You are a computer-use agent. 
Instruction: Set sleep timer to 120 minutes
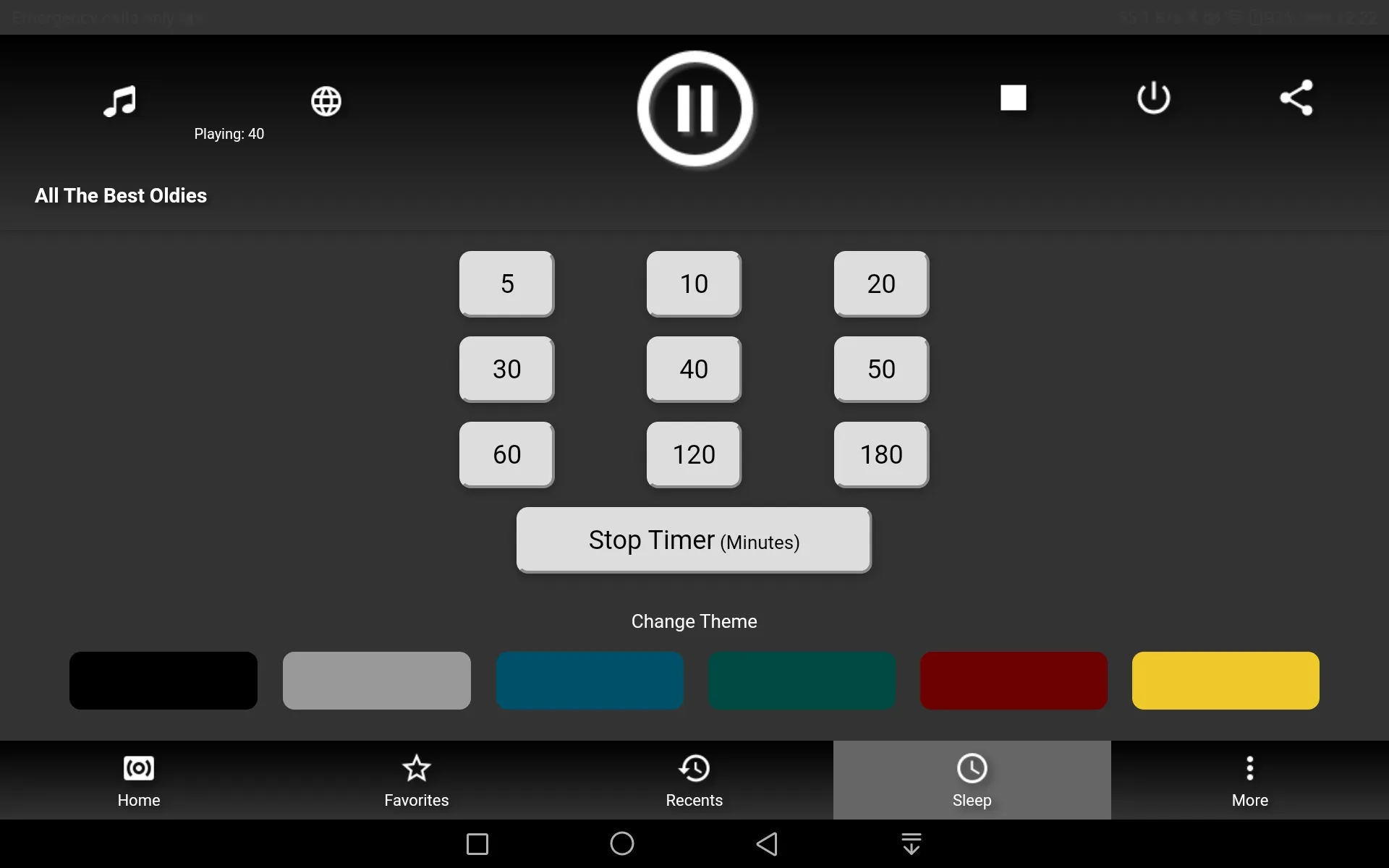point(694,454)
